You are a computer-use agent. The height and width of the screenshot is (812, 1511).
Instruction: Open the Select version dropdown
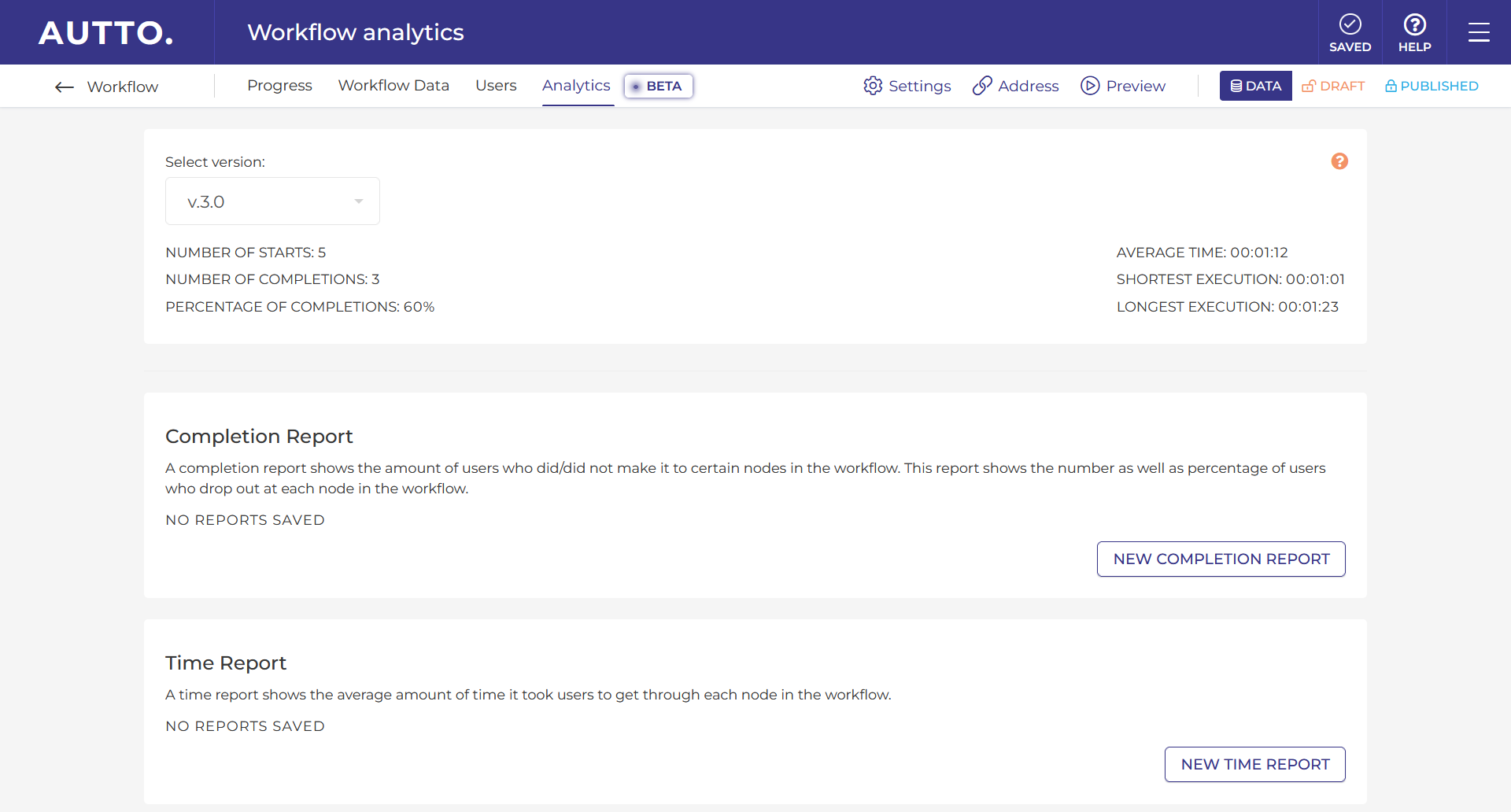[x=272, y=201]
